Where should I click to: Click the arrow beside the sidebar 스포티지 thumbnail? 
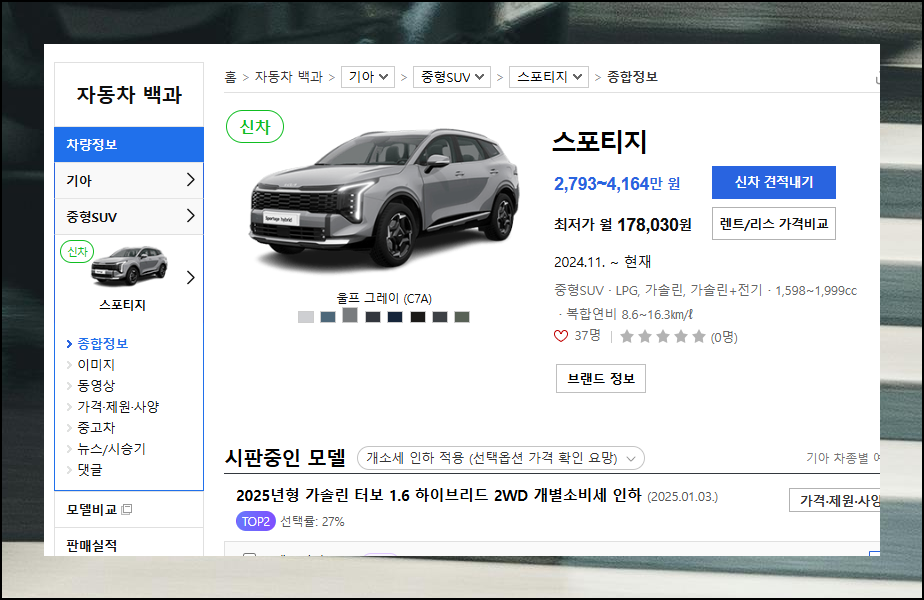click(190, 278)
